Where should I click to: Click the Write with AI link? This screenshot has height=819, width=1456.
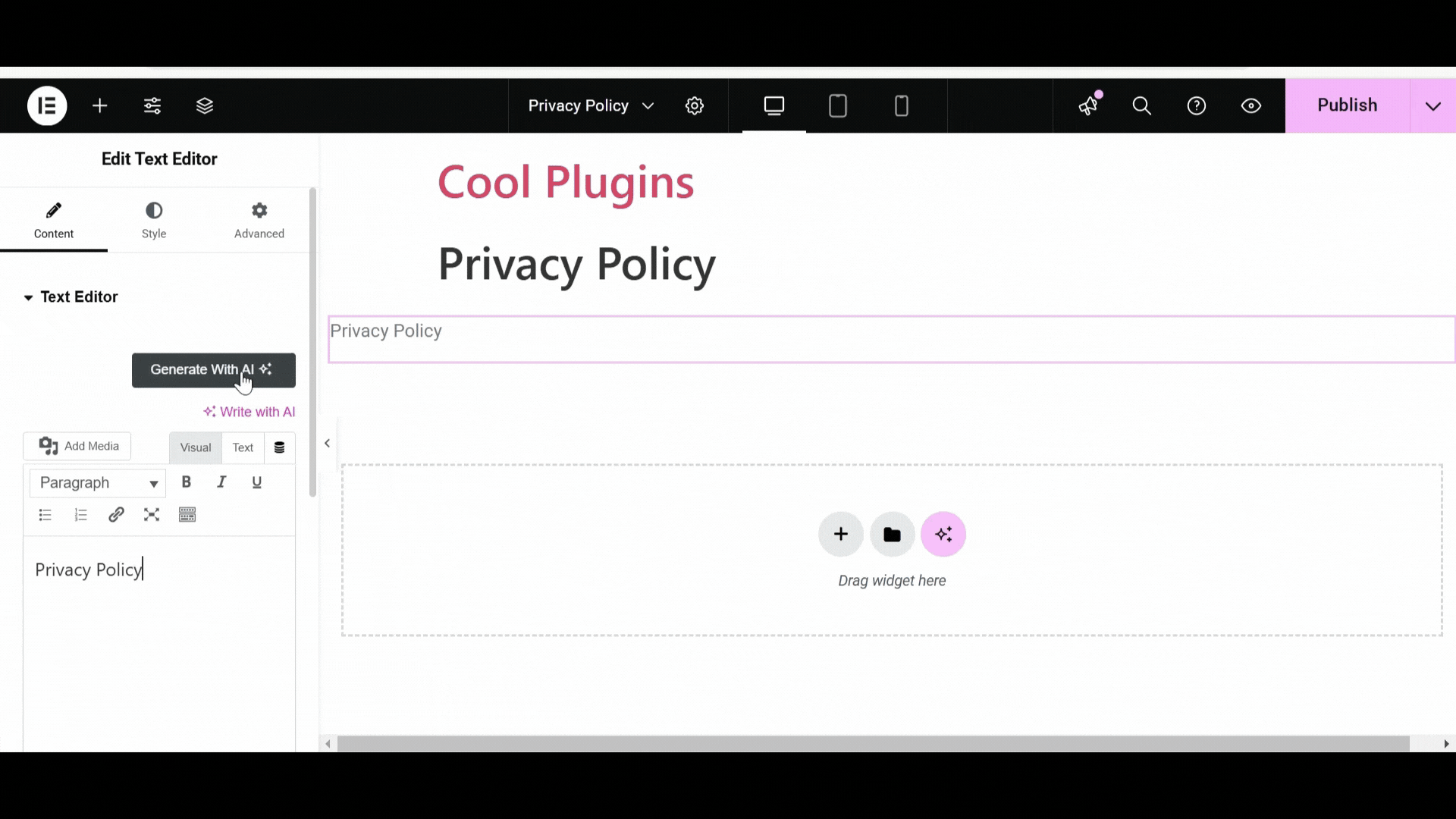249,412
